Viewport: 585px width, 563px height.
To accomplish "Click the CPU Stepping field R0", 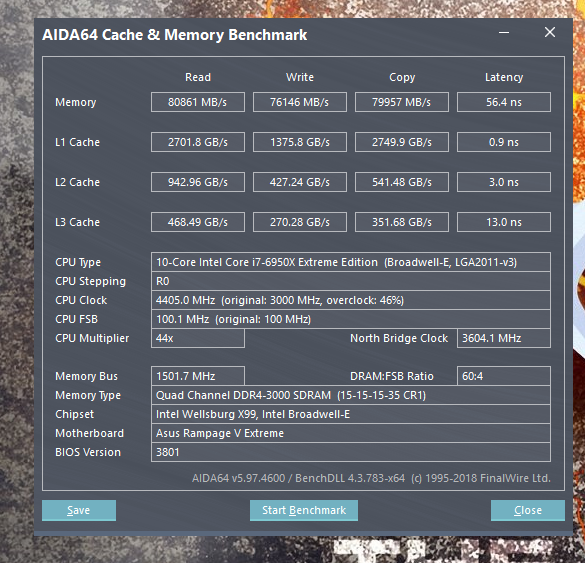I will tap(351, 281).
